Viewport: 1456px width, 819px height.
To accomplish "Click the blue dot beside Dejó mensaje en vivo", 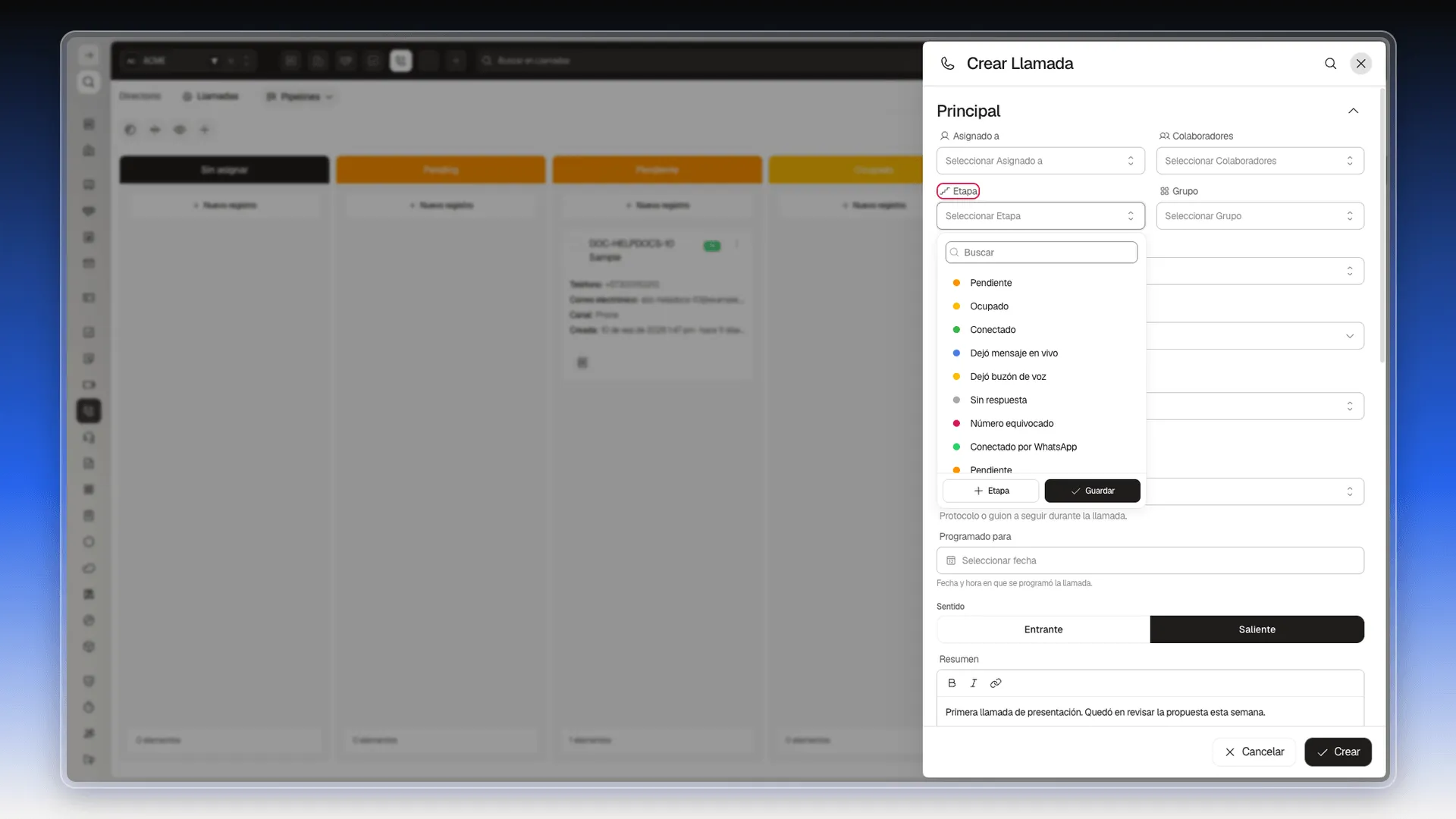I will 956,353.
